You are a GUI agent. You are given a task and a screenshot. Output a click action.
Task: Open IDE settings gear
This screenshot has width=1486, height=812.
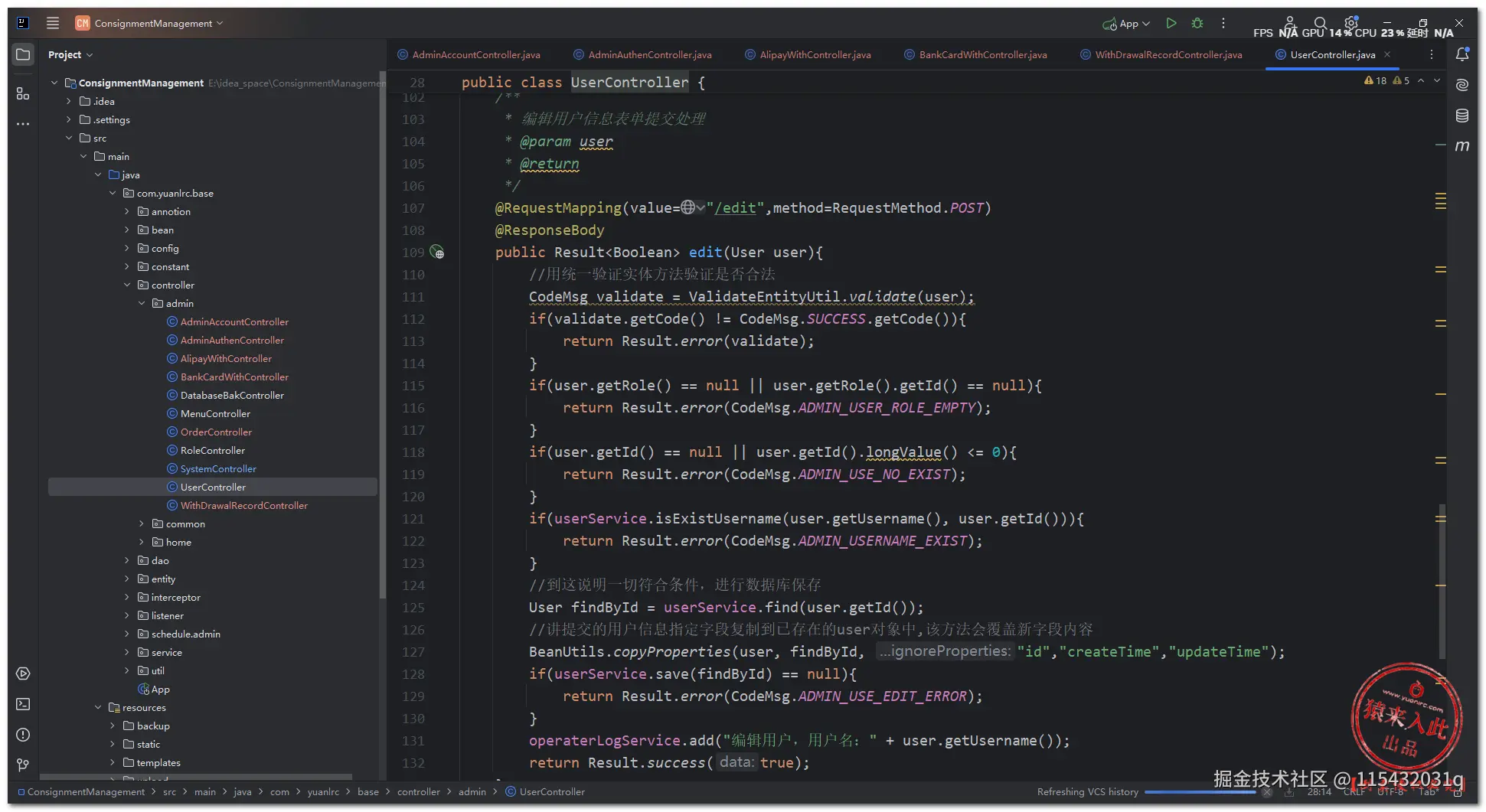[1351, 22]
